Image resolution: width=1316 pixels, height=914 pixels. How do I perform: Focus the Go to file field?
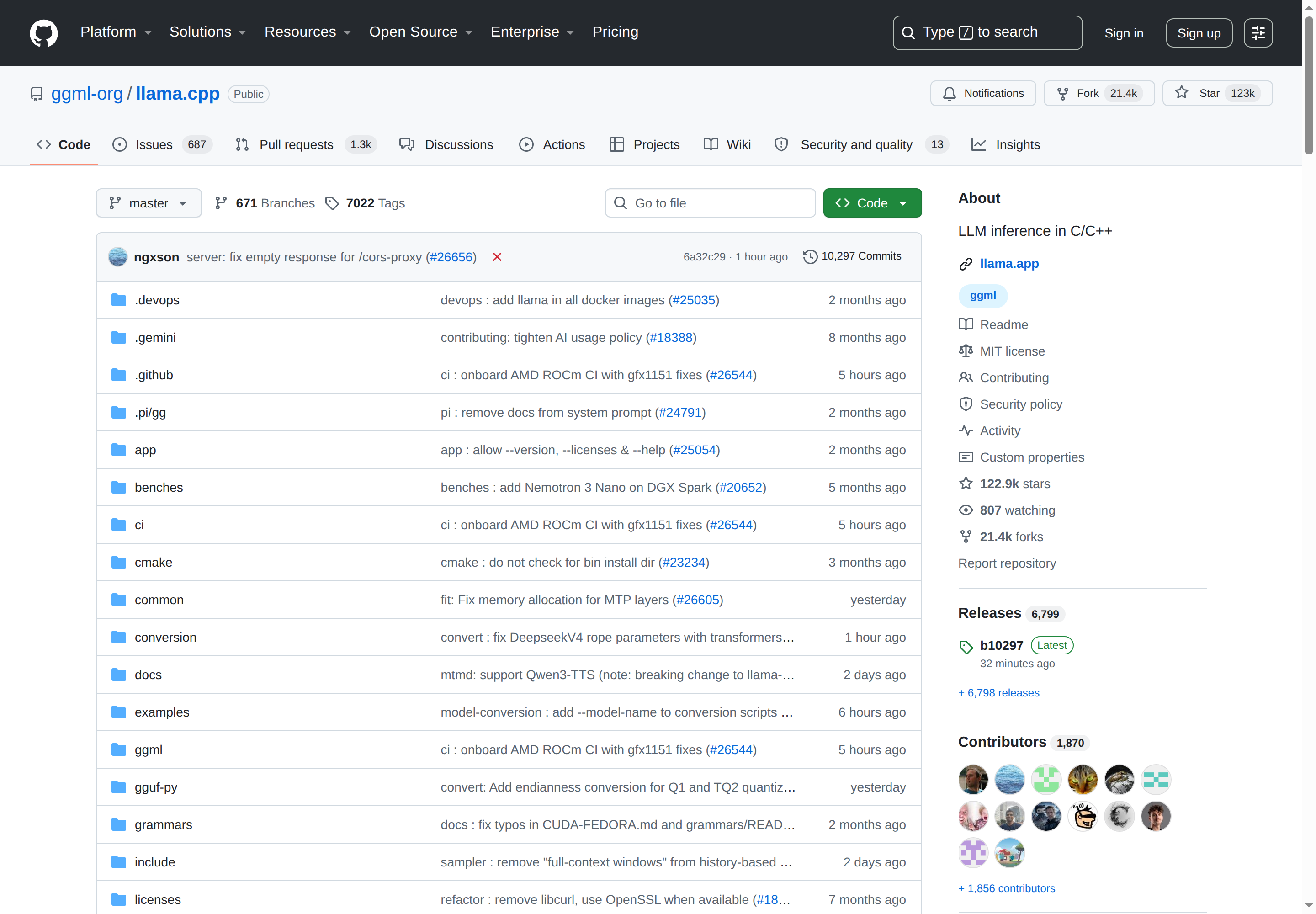point(710,203)
